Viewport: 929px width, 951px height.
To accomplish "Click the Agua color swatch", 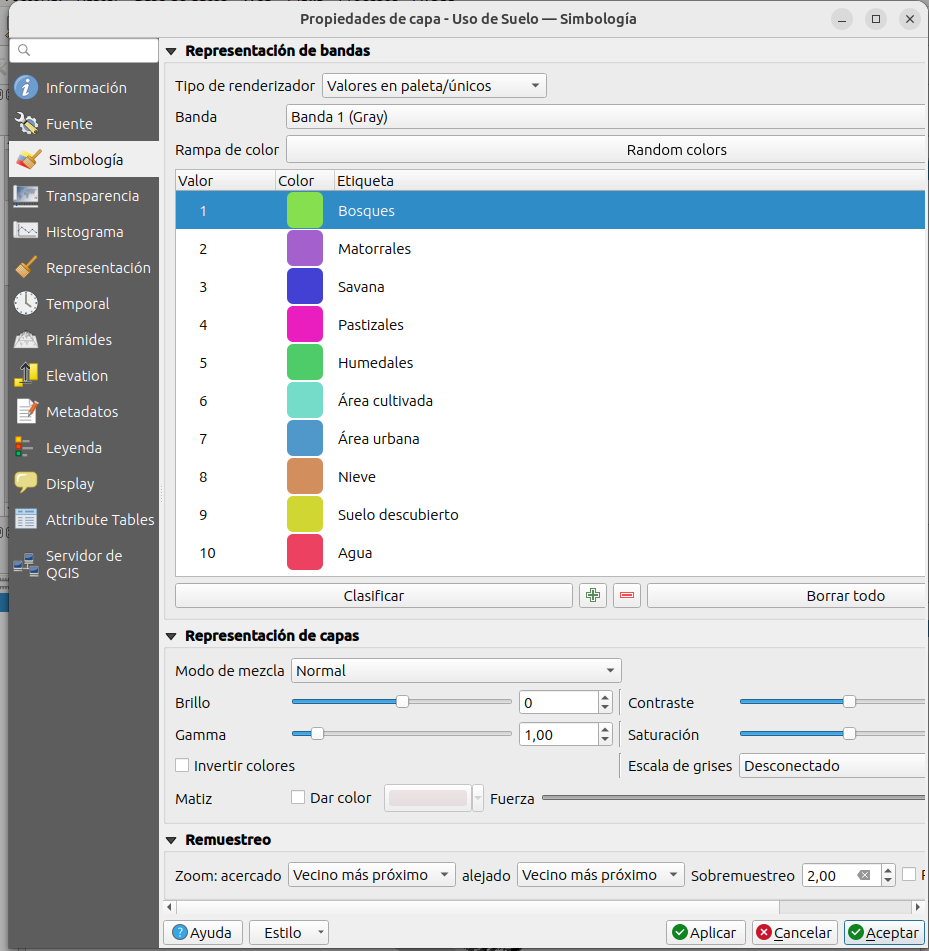I will coord(305,553).
